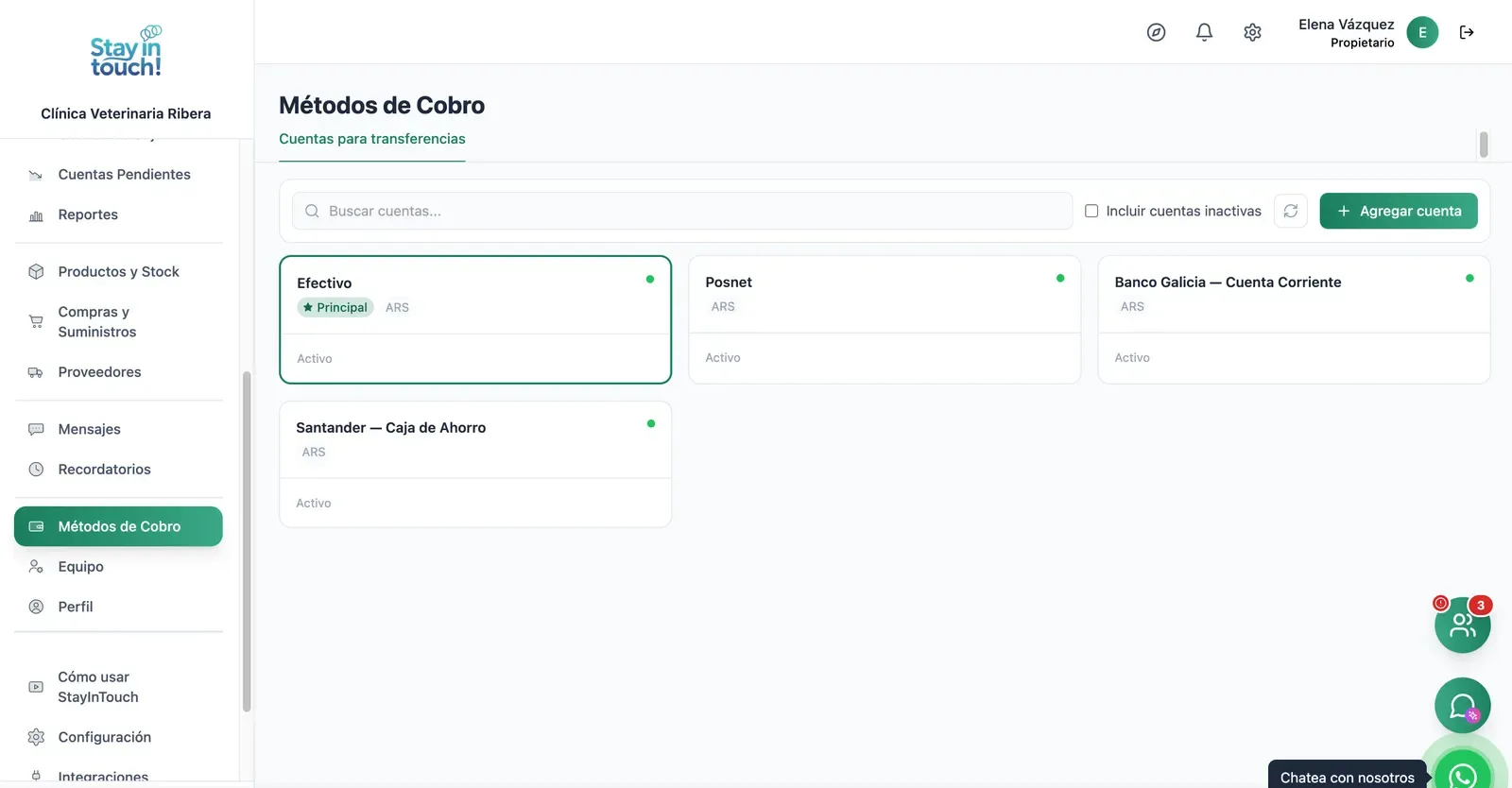Open the Efectivo account card

click(x=475, y=319)
